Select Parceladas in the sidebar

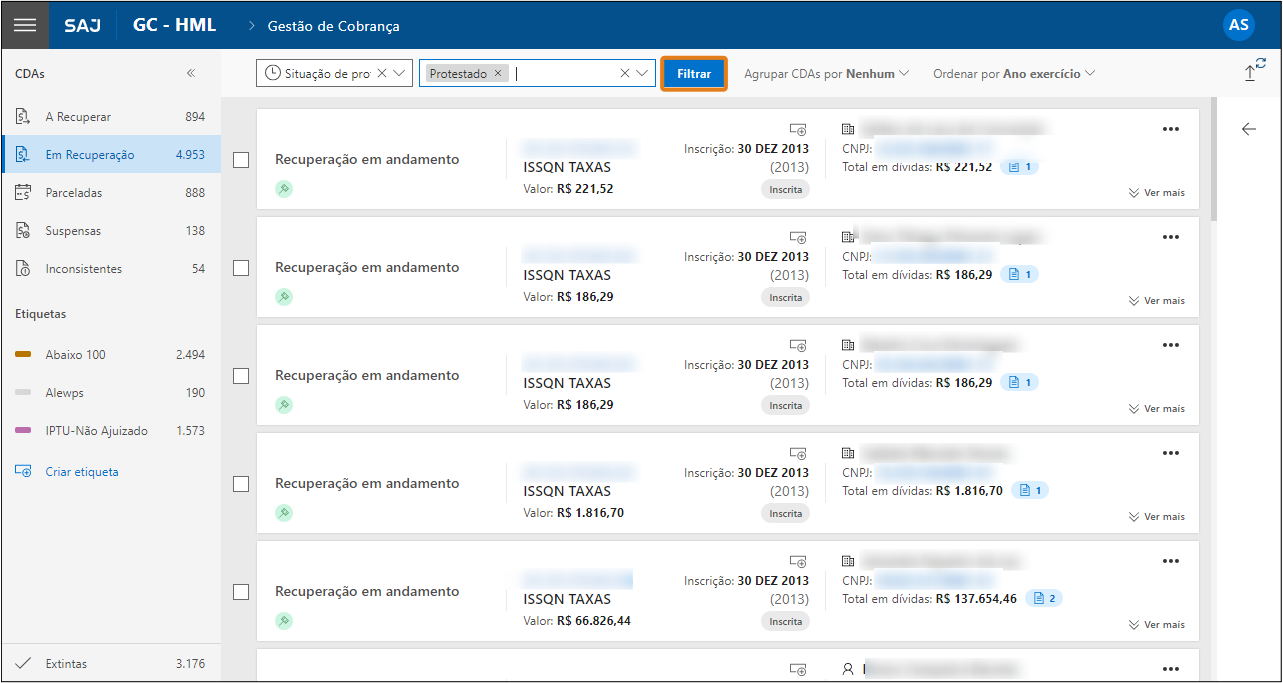click(x=74, y=193)
